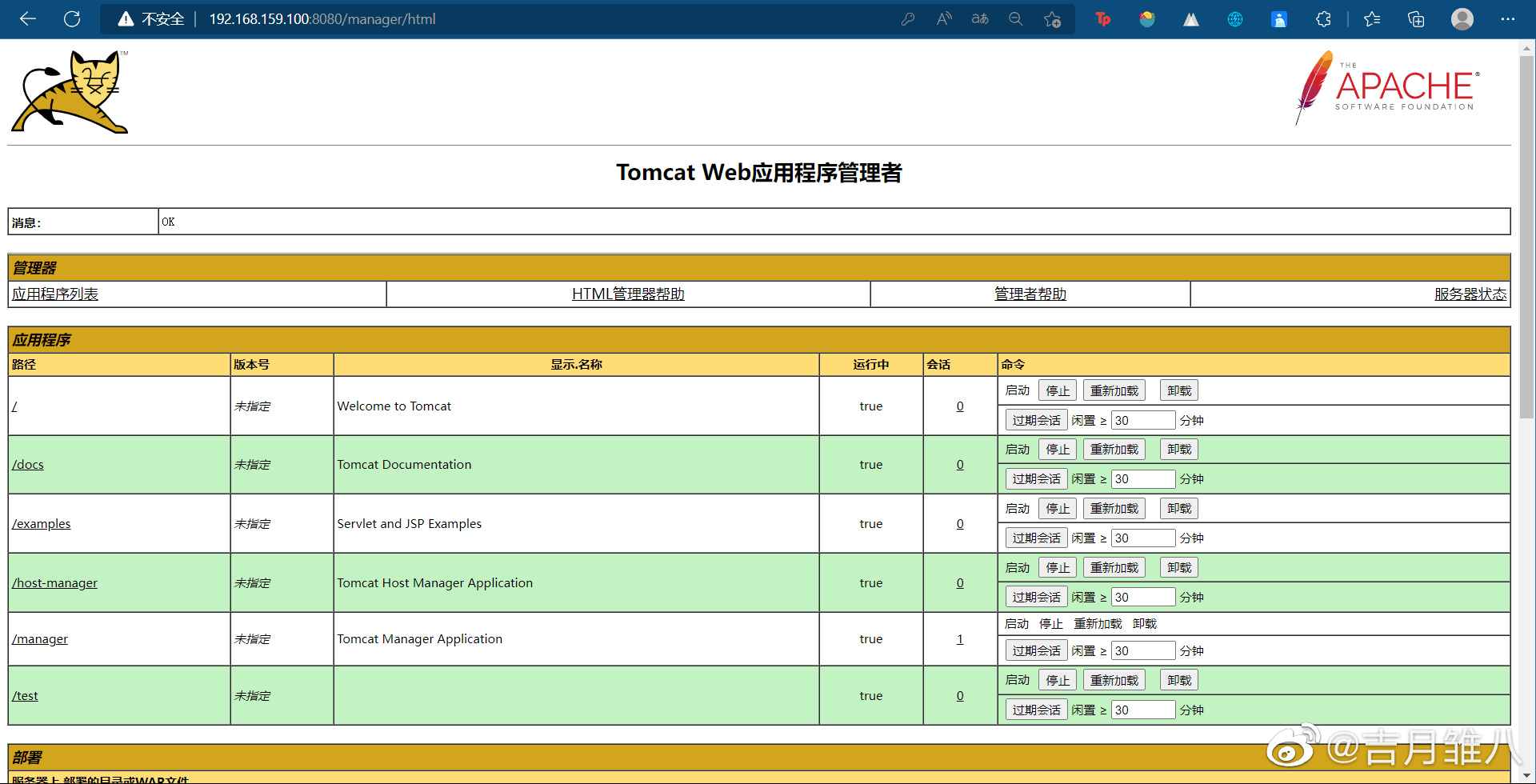Open the red Tp extension icon
Viewport: 1536px width, 784px height.
coord(1103,19)
